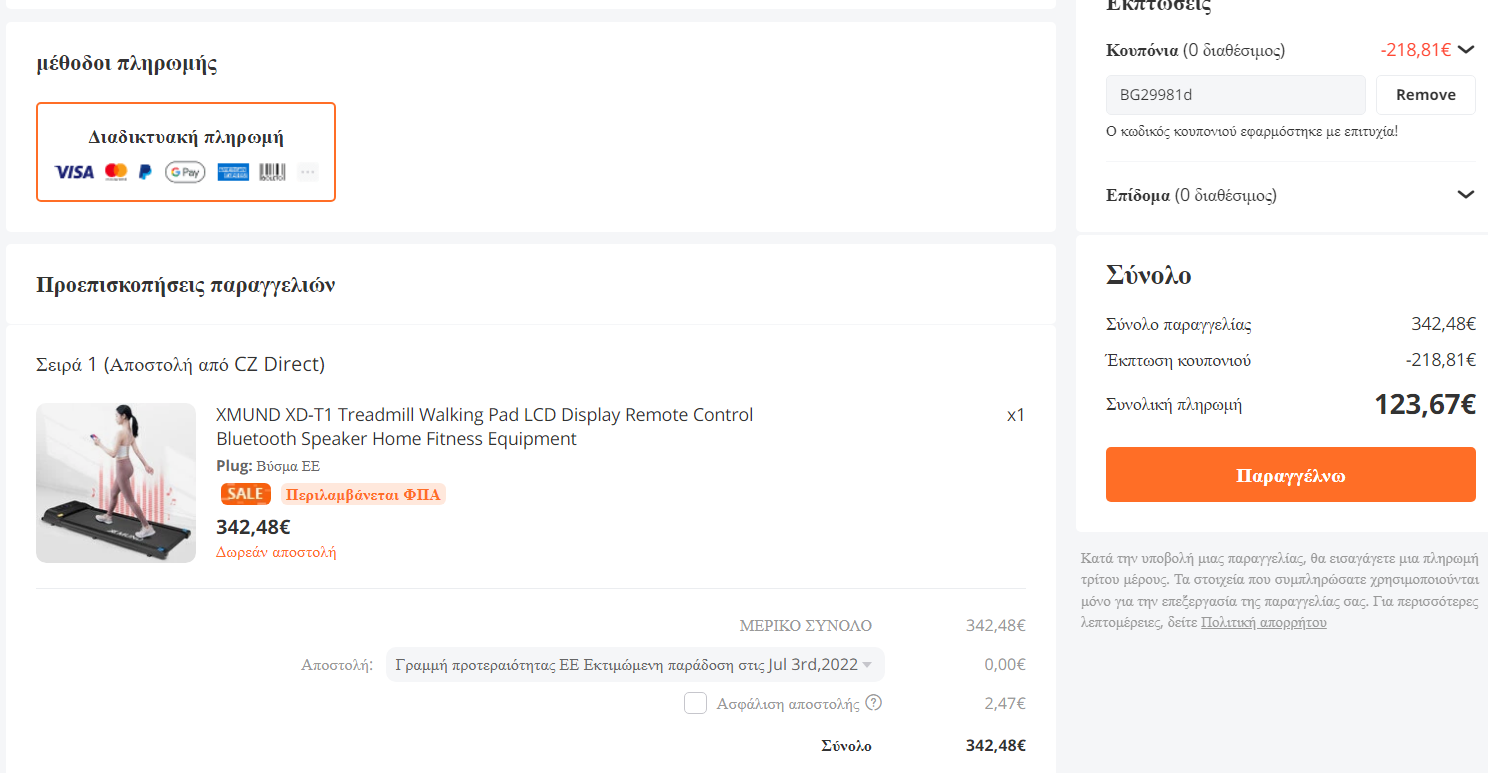The image size is (1488, 773).
Task: Show more payment options ellipsis icon
Action: 308,172
